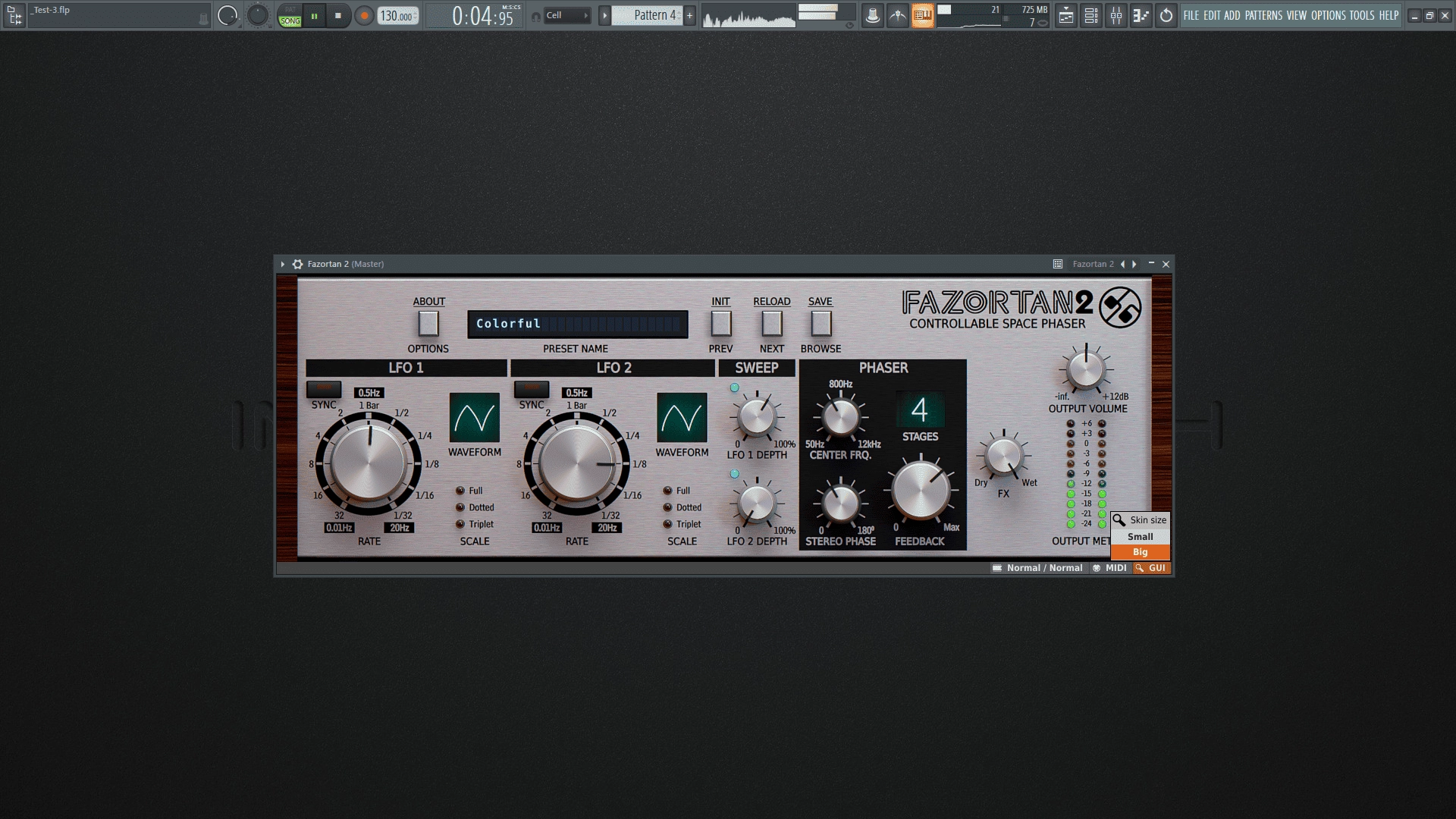Click the LFO 2 RATE knob
Image resolution: width=1456 pixels, height=819 pixels.
(576, 463)
